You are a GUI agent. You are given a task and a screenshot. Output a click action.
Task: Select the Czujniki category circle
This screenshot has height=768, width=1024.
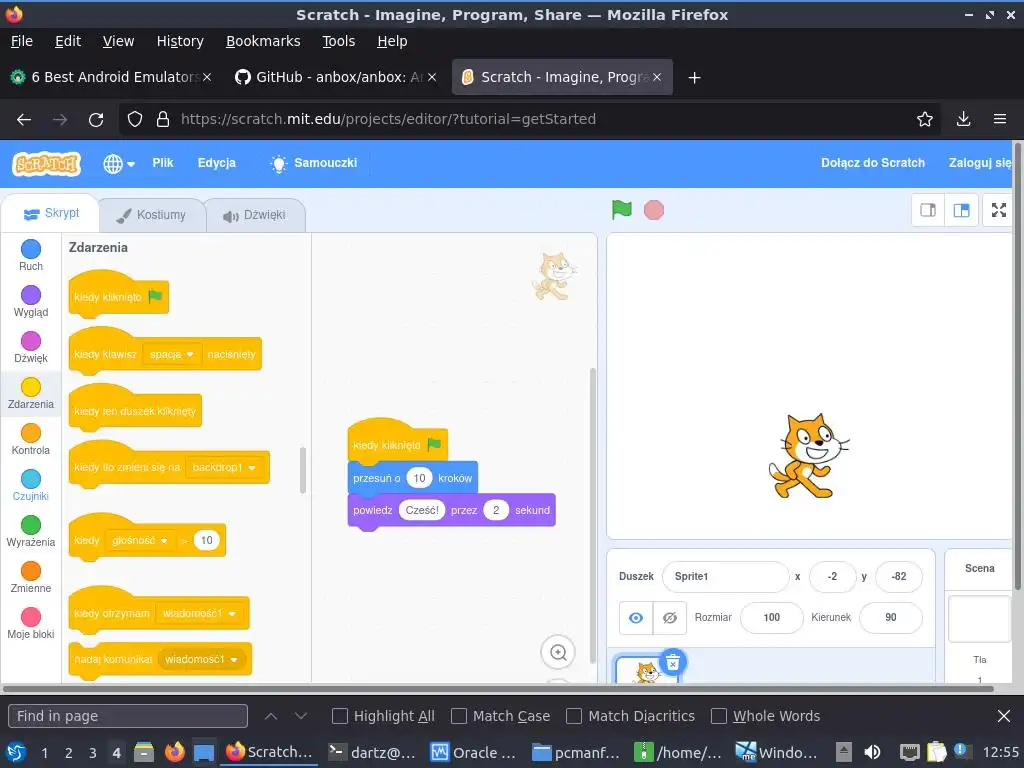coord(31,479)
